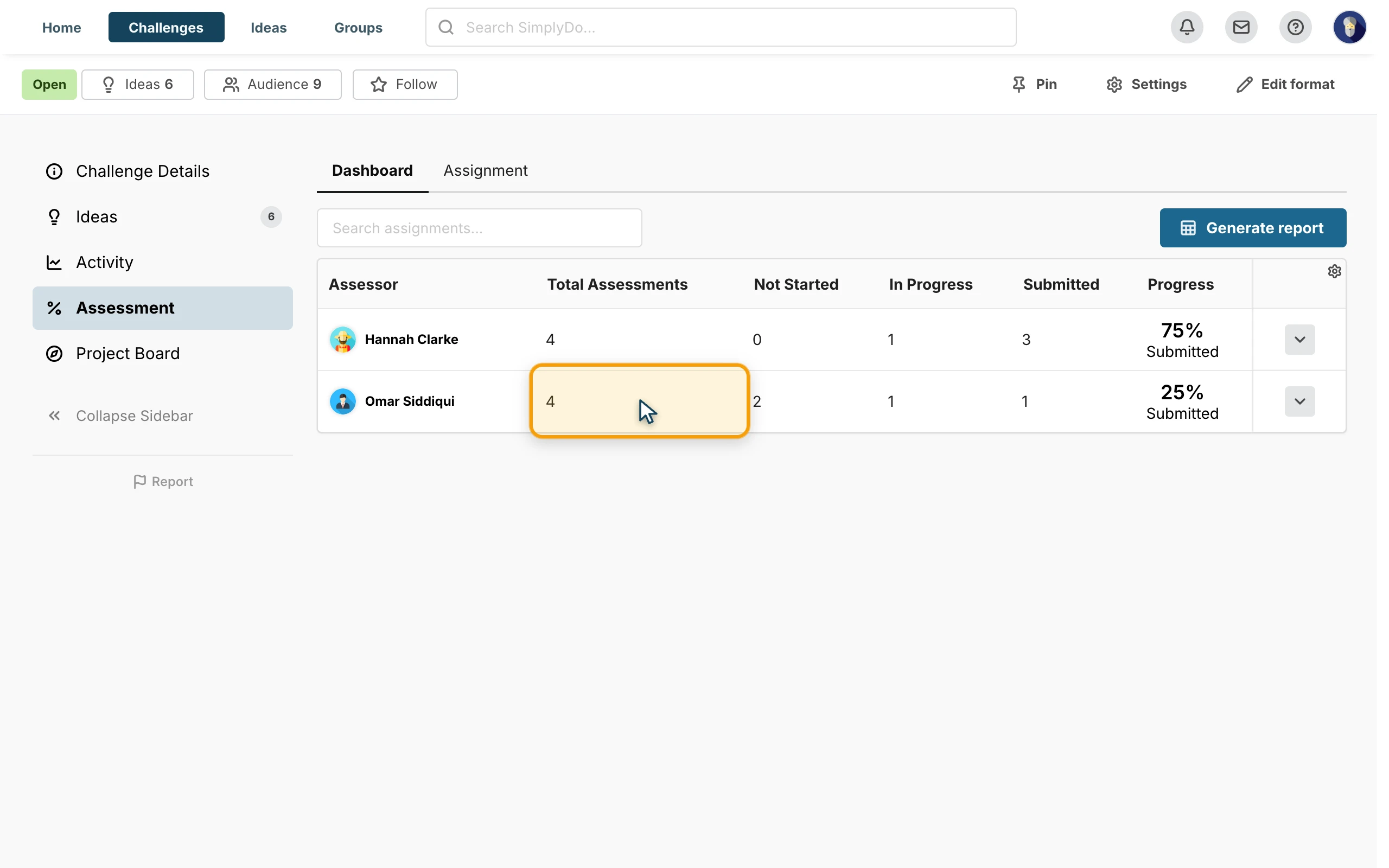Click the 25% Submitted progress value

pos(1182,401)
